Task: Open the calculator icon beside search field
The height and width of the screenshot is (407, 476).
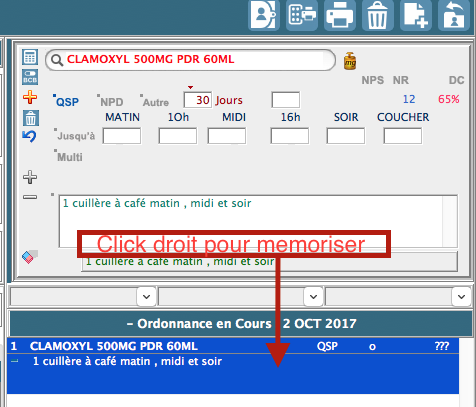Action: pyautogui.click(x=30, y=57)
